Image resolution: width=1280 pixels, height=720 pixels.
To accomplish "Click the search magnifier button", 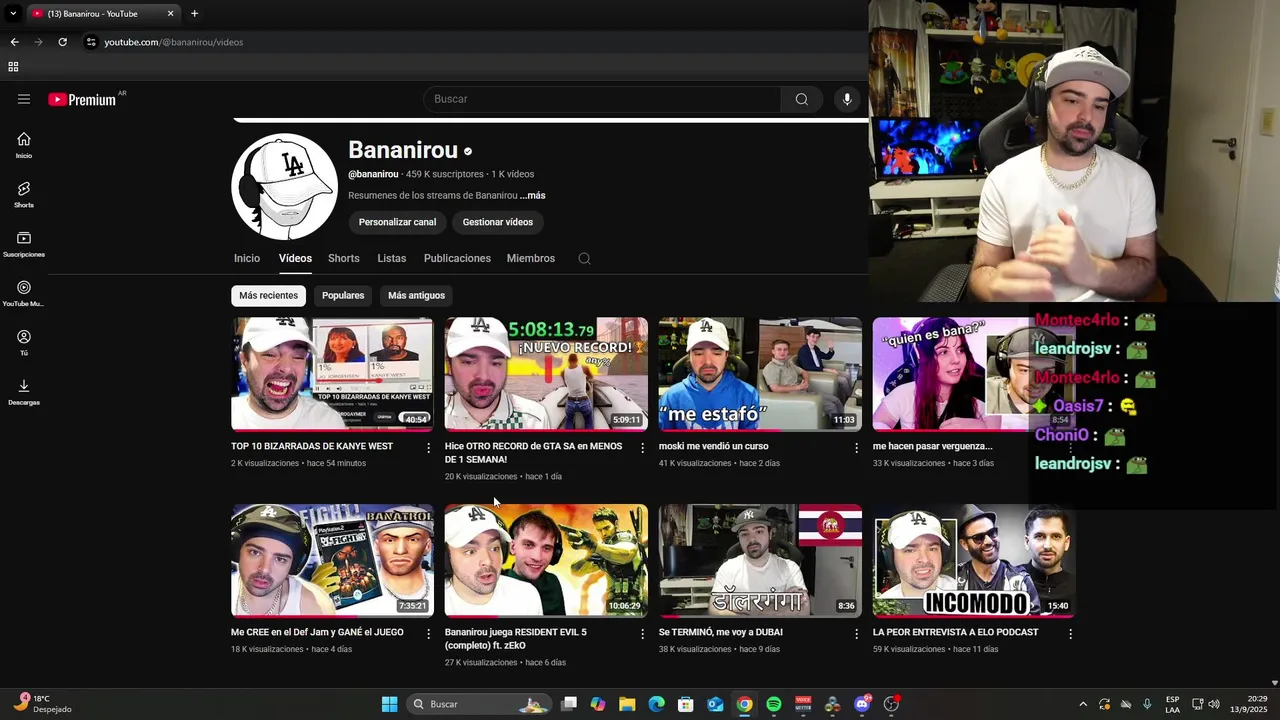I will pos(802,99).
